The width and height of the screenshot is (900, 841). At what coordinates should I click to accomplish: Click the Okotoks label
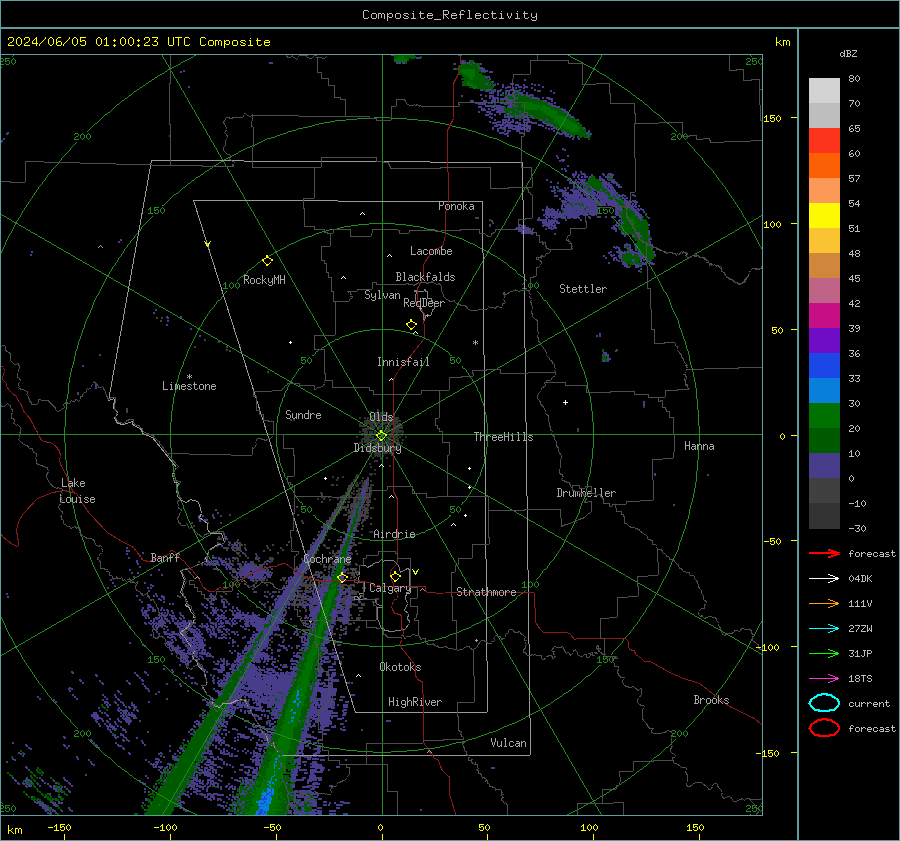pos(400,667)
